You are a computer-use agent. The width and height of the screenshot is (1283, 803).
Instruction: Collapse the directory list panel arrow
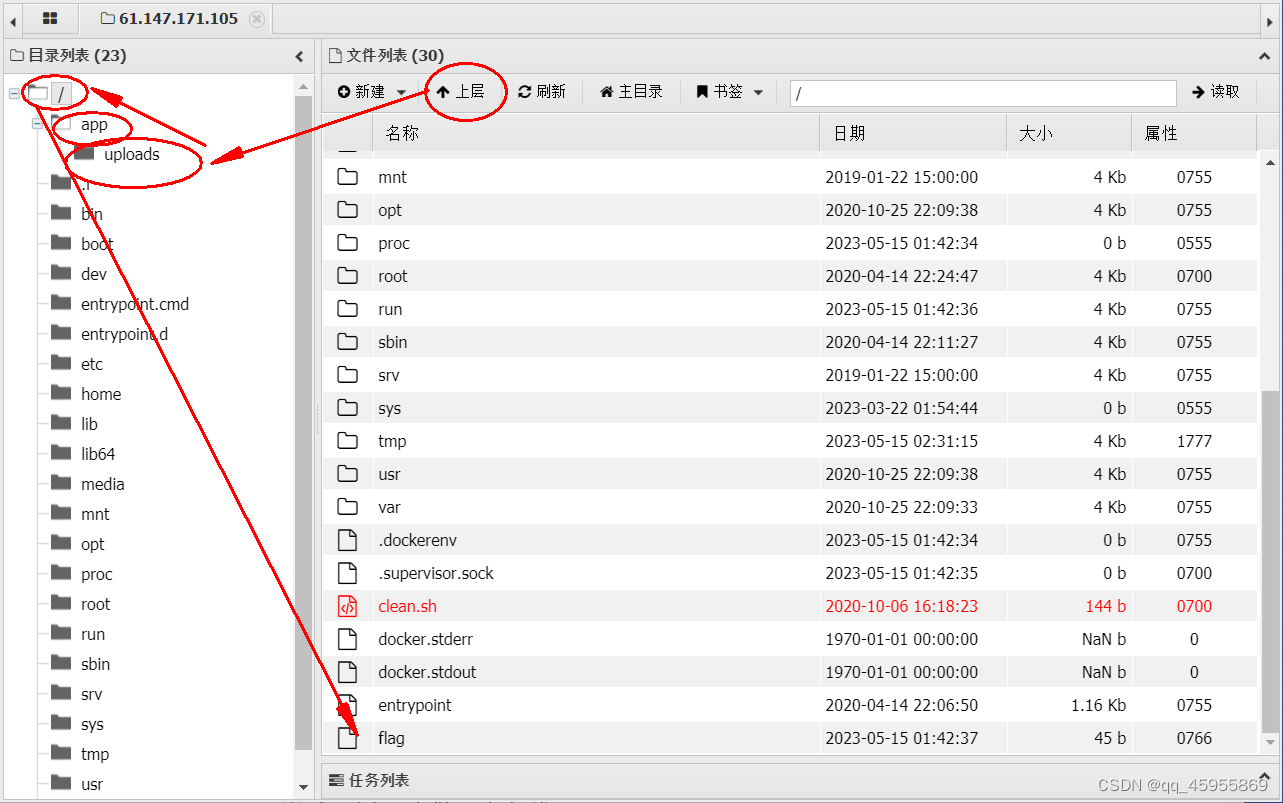(299, 57)
